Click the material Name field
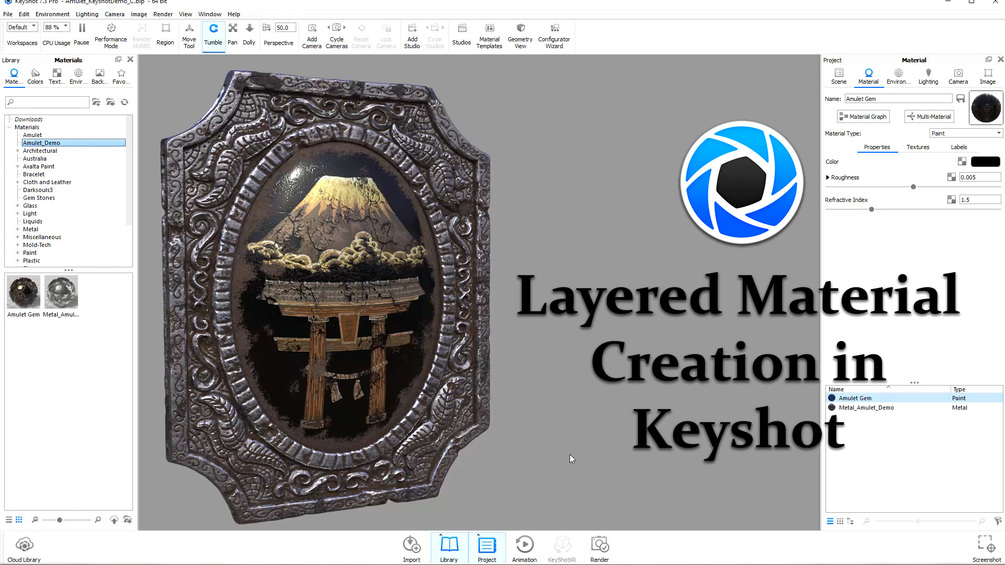 [x=898, y=99]
